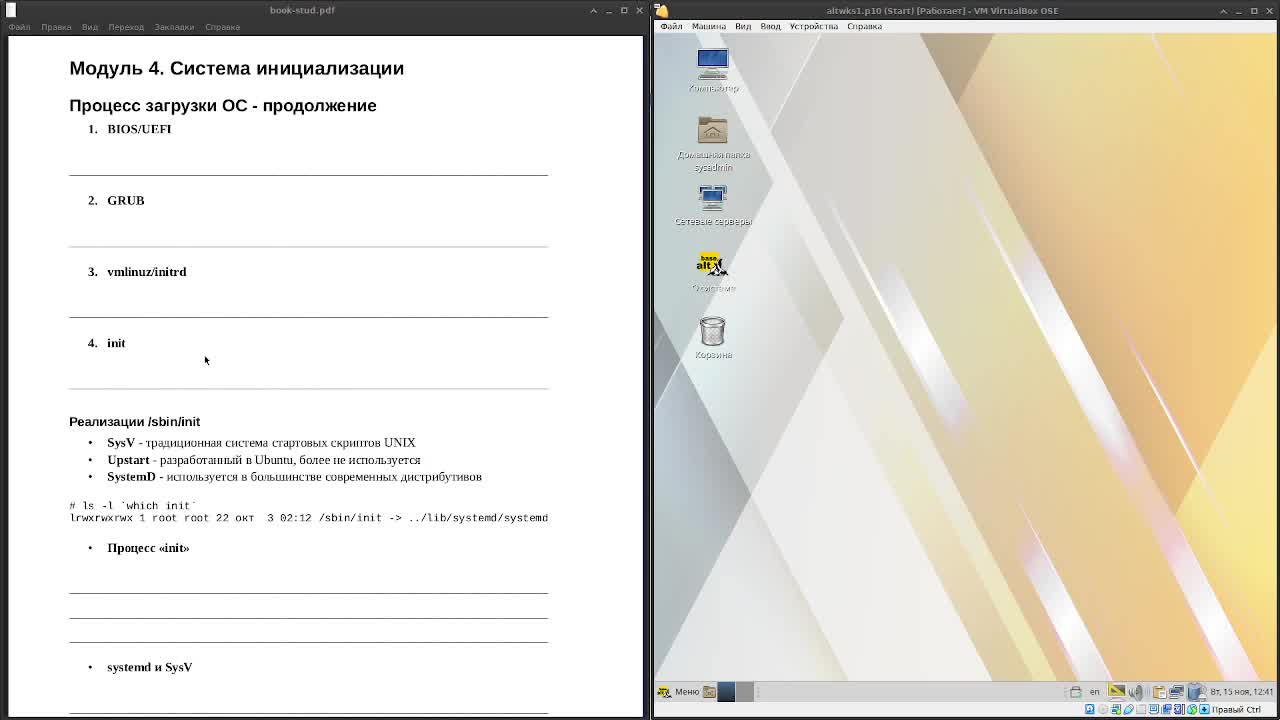Open display settings tray icon
The width and height of the screenshot is (1280, 720).
[1117, 691]
